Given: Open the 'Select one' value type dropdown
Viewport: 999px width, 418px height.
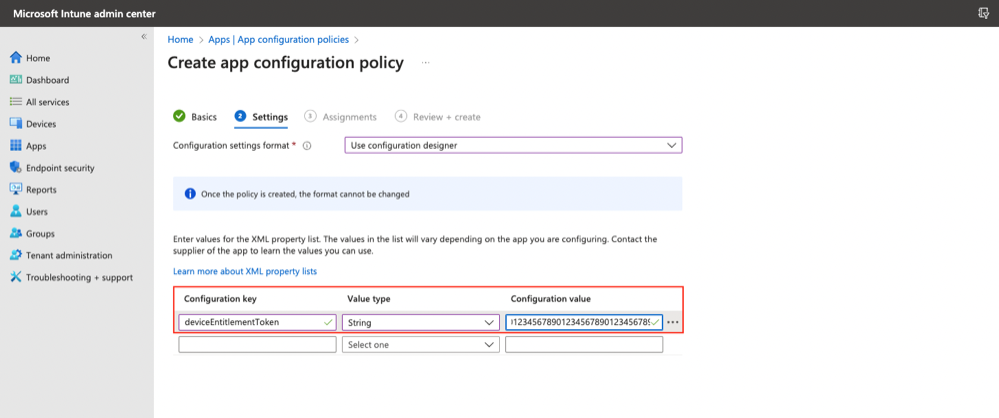Looking at the screenshot, I should click(420, 345).
